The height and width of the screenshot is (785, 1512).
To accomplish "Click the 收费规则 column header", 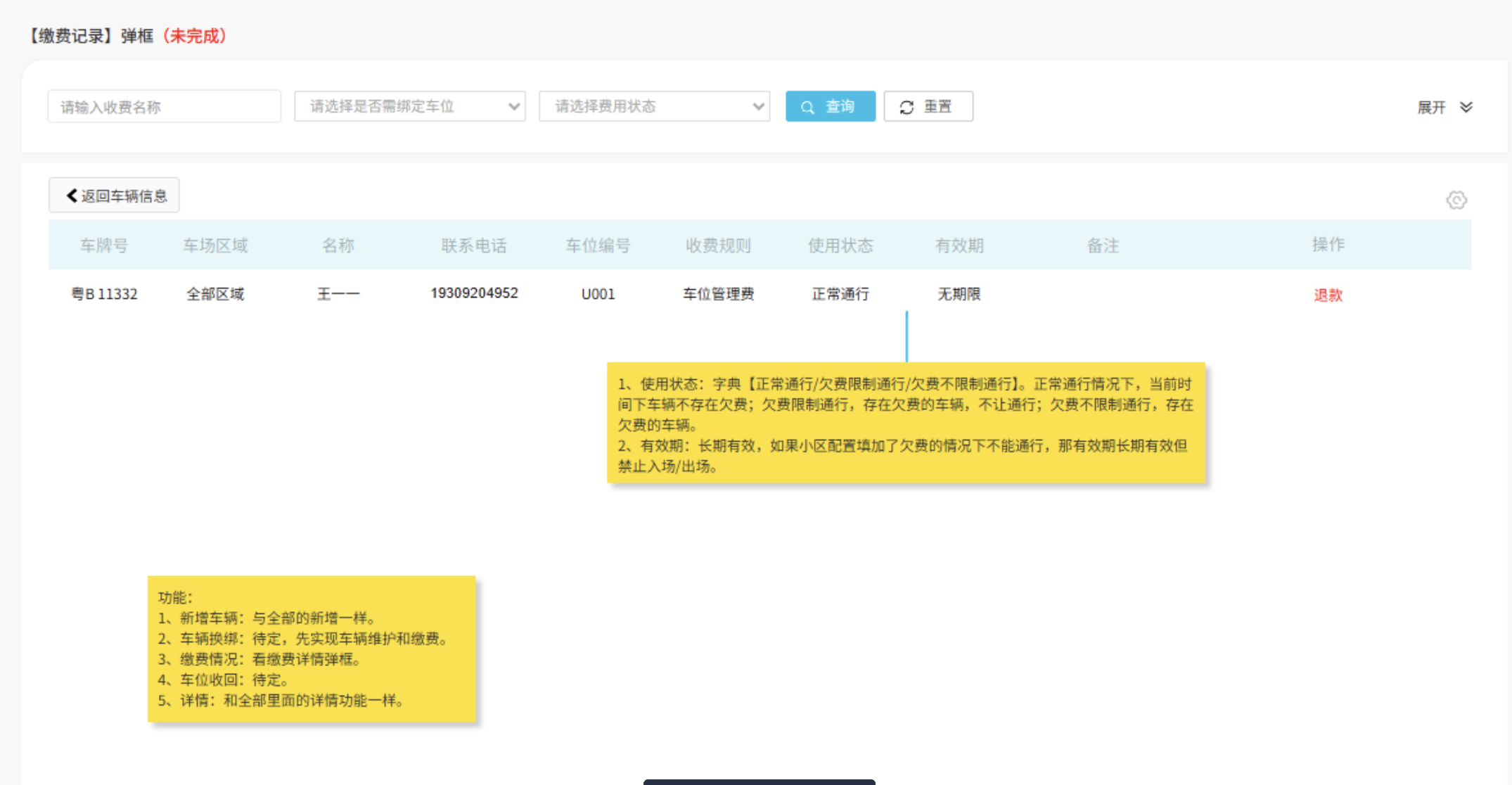I will pyautogui.click(x=718, y=245).
